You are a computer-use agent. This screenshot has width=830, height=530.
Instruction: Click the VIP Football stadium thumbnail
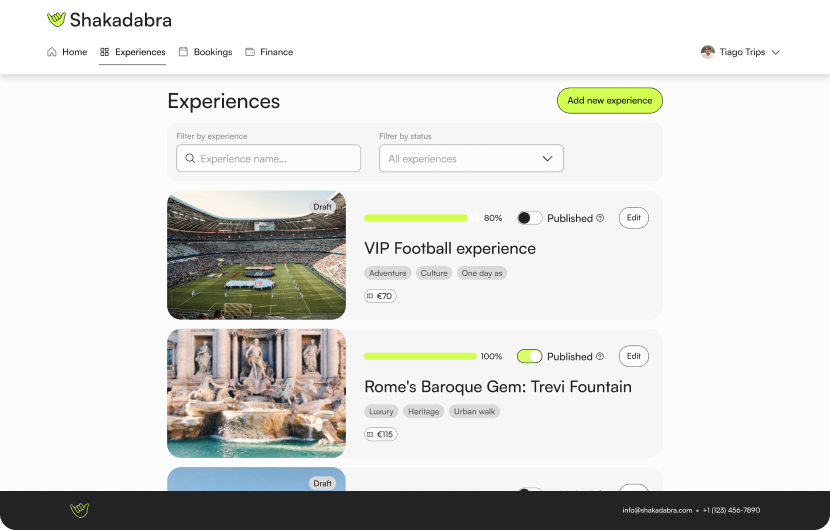pos(256,255)
